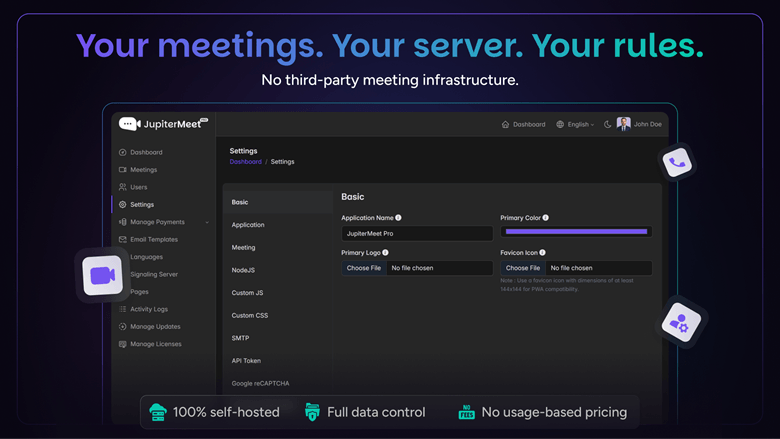780x439 pixels.
Task: Click "Full data control" text
Action: [x=376, y=412]
